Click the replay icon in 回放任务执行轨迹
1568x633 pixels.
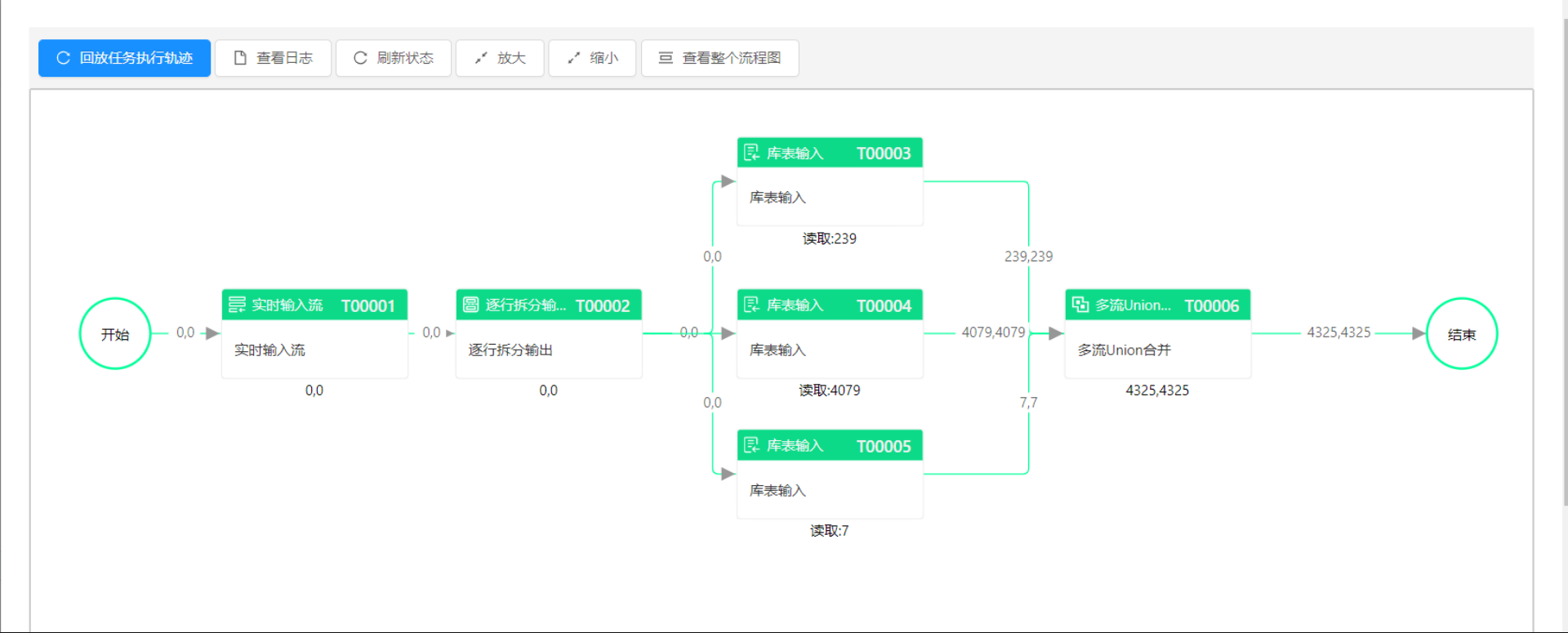pos(63,58)
